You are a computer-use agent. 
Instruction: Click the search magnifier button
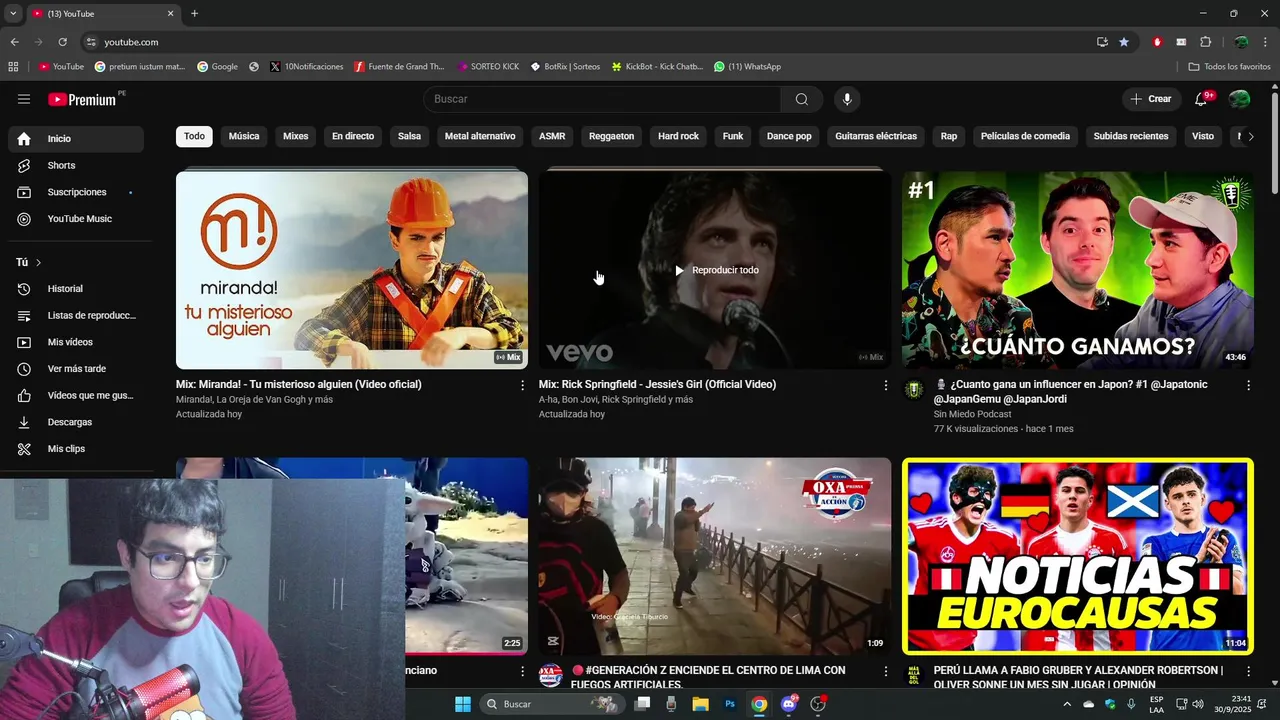(x=802, y=99)
